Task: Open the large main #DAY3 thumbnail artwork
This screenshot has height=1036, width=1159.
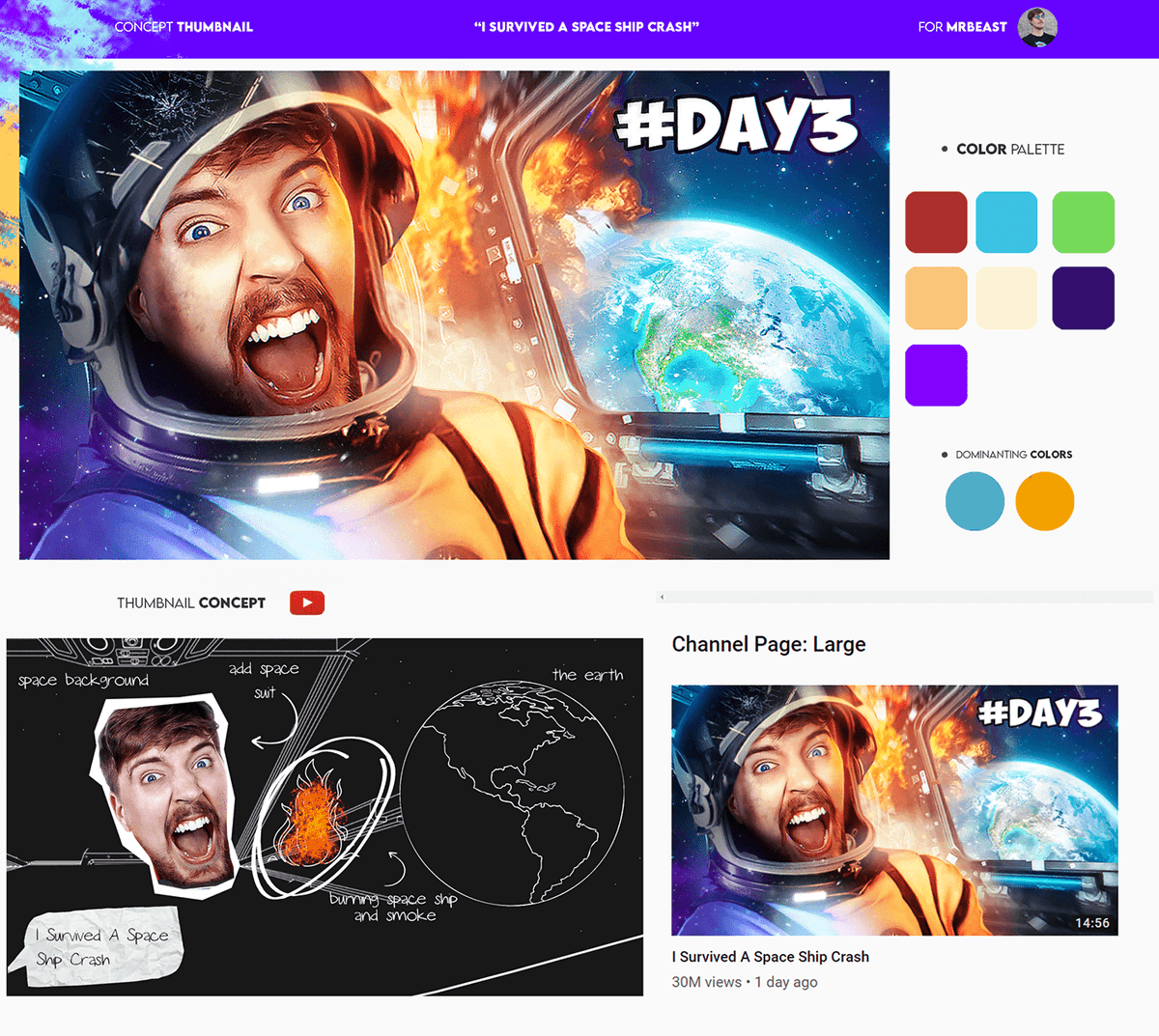Action: coord(454,315)
